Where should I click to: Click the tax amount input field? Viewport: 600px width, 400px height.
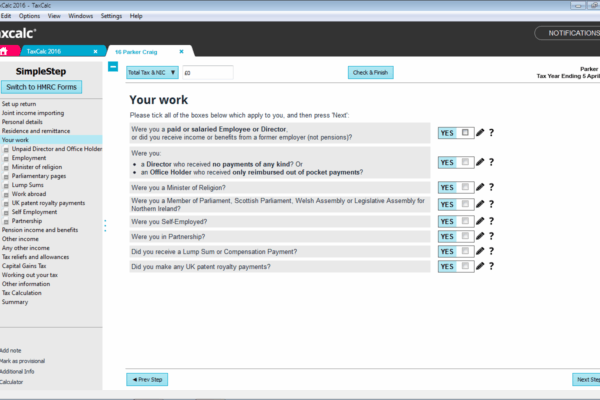tap(207, 73)
